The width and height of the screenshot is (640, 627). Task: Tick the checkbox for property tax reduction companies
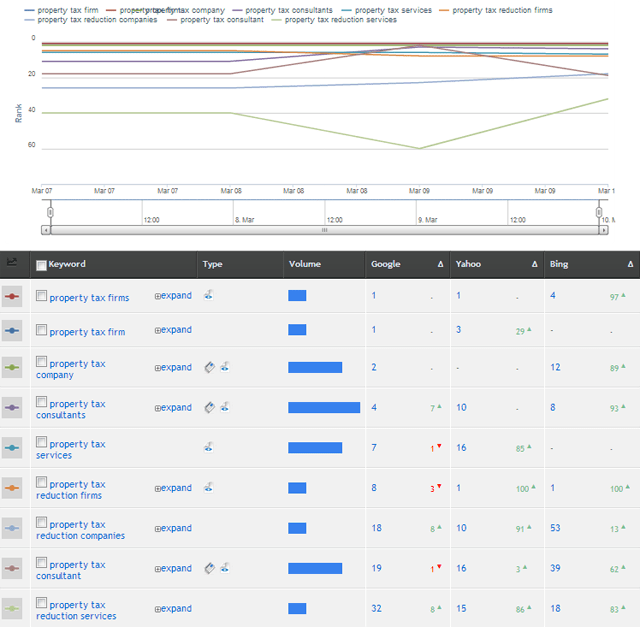[41, 522]
